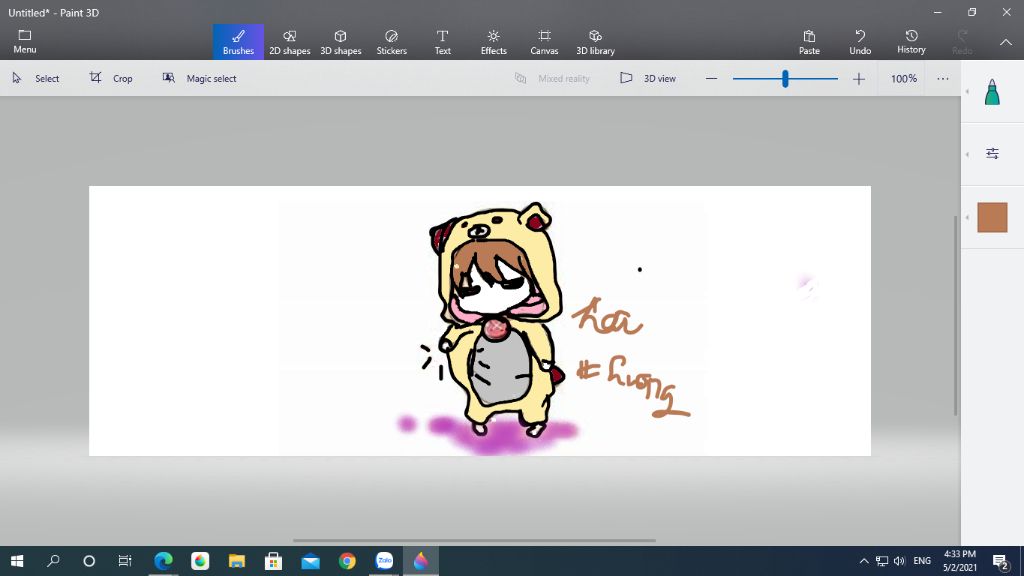Open the Text tool tab
1024x576 pixels.
click(442, 42)
